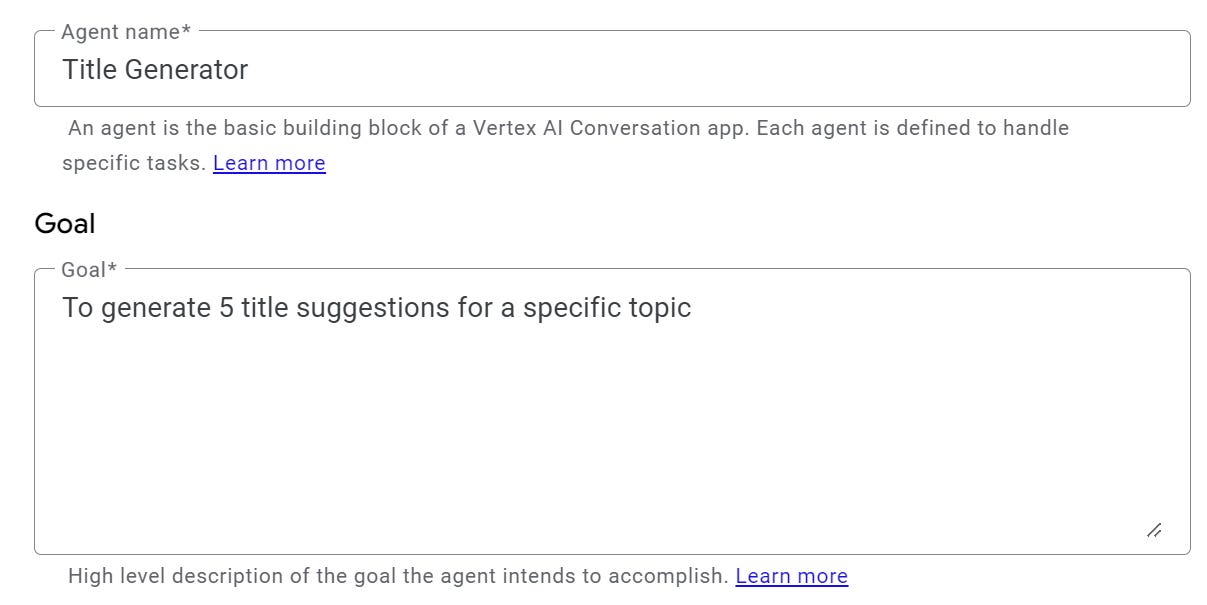Open the agent description "Learn more" link

click(269, 163)
